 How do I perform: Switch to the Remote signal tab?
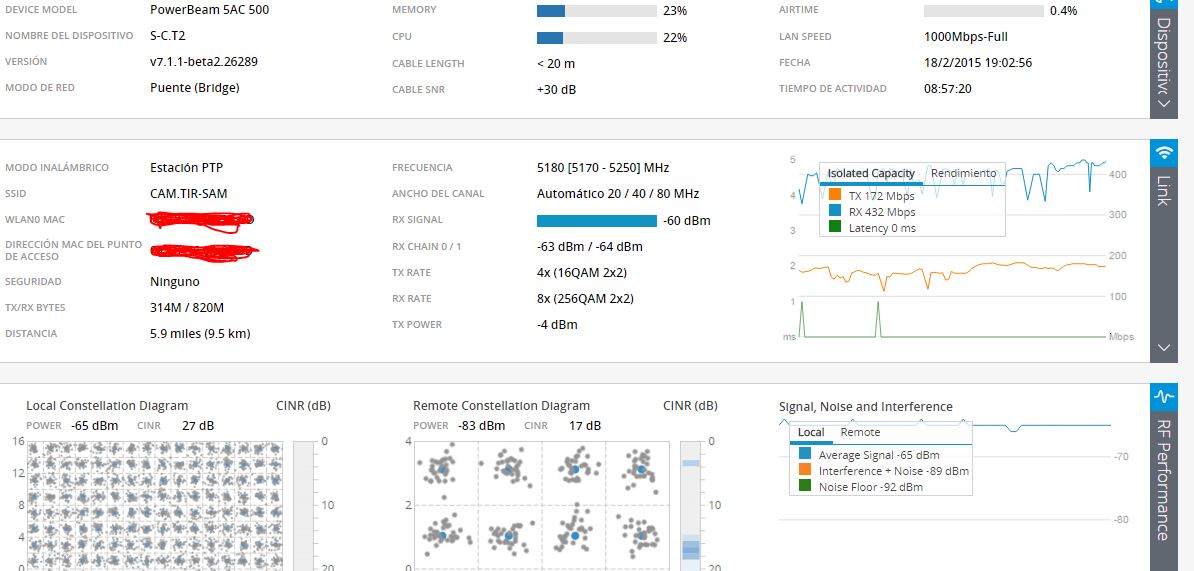pyautogui.click(x=860, y=433)
